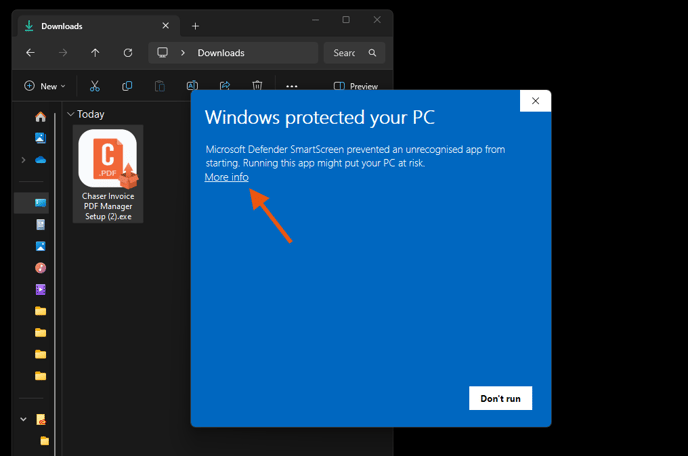The width and height of the screenshot is (688, 456).
Task: Select the Chaser Invoice PDF Manager Setup file
Action: pyautogui.click(x=108, y=174)
